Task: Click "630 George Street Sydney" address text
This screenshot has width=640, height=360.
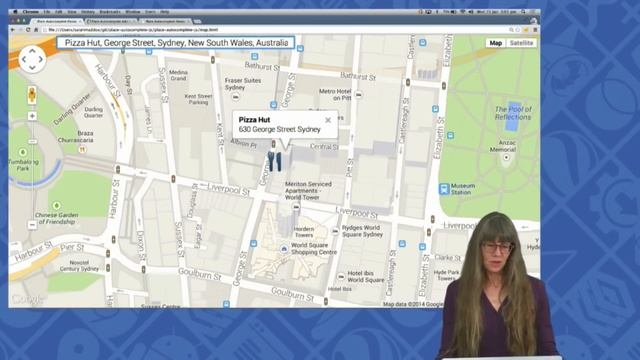Action: pyautogui.click(x=280, y=129)
